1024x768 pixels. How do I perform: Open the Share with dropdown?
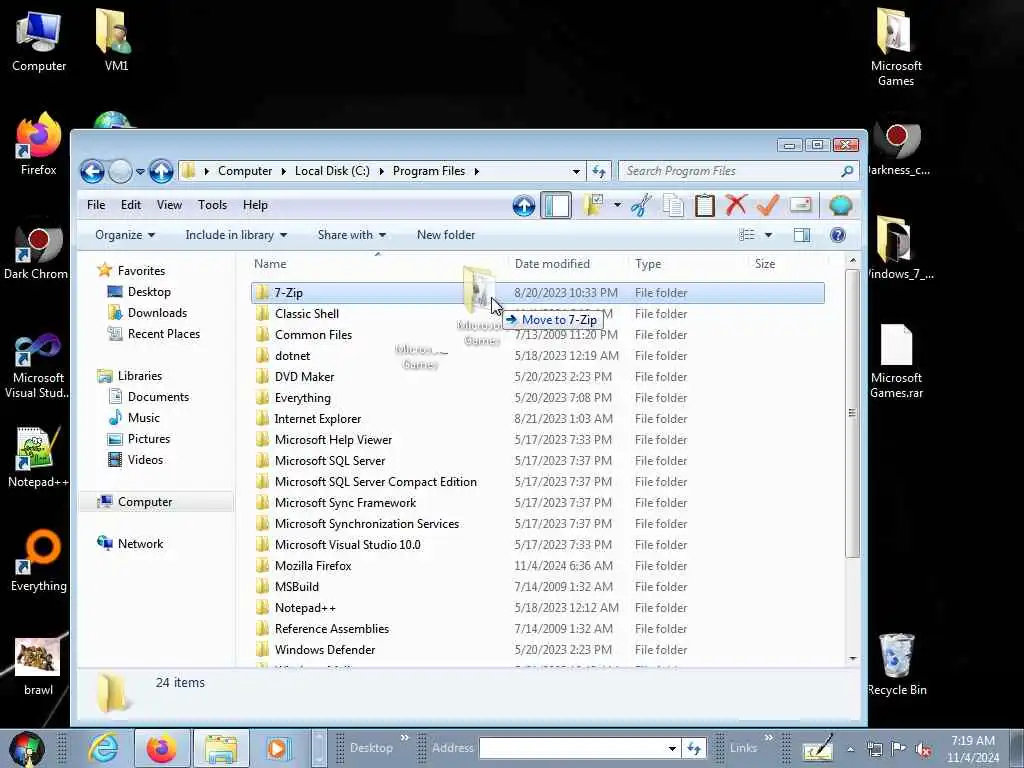click(x=351, y=235)
